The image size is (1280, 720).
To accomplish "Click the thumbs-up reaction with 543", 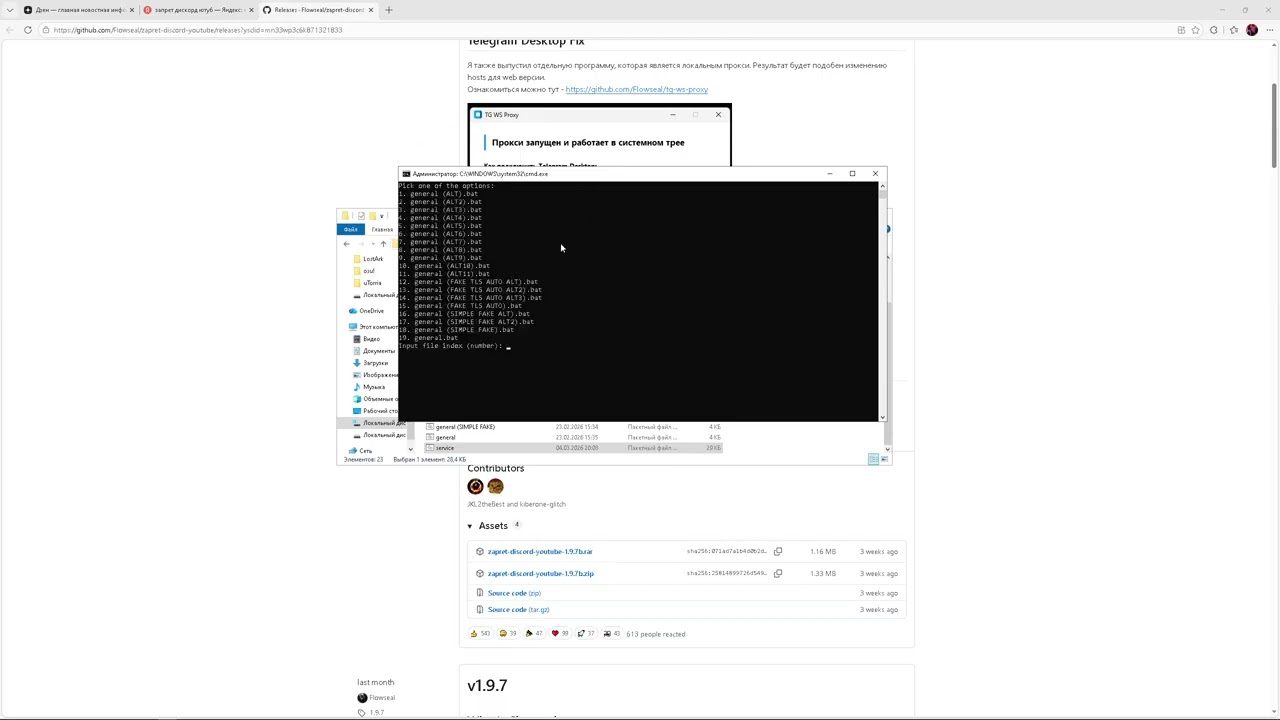I will click(x=480, y=633).
